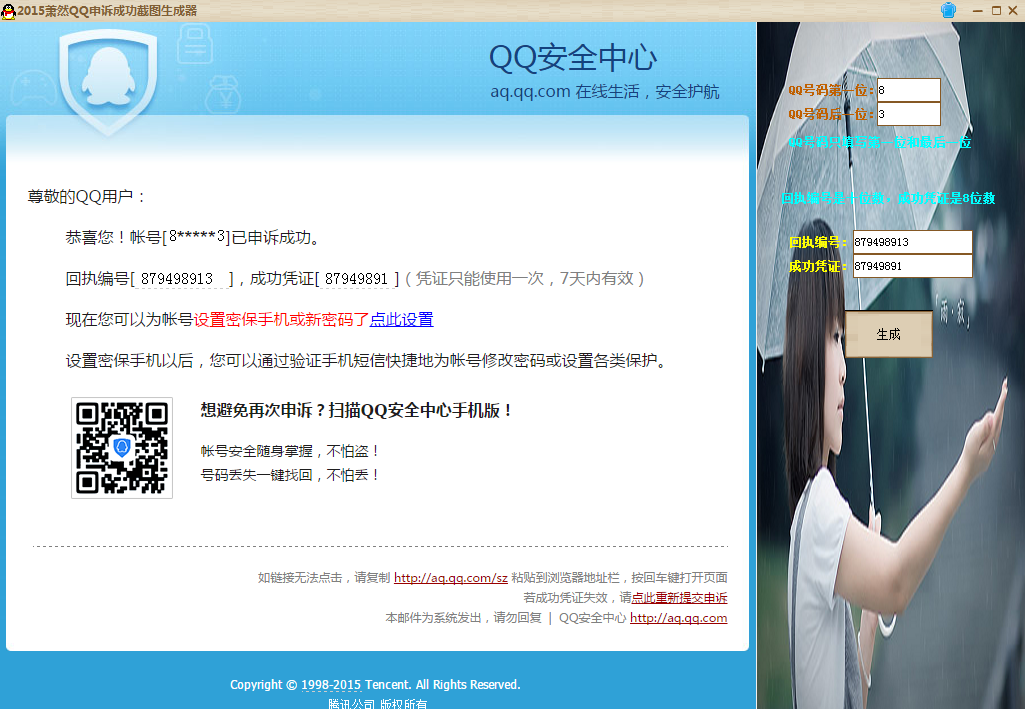Image resolution: width=1025 pixels, height=709 pixels.
Task: Click the padlock icon in the blue banner
Action: (195, 45)
